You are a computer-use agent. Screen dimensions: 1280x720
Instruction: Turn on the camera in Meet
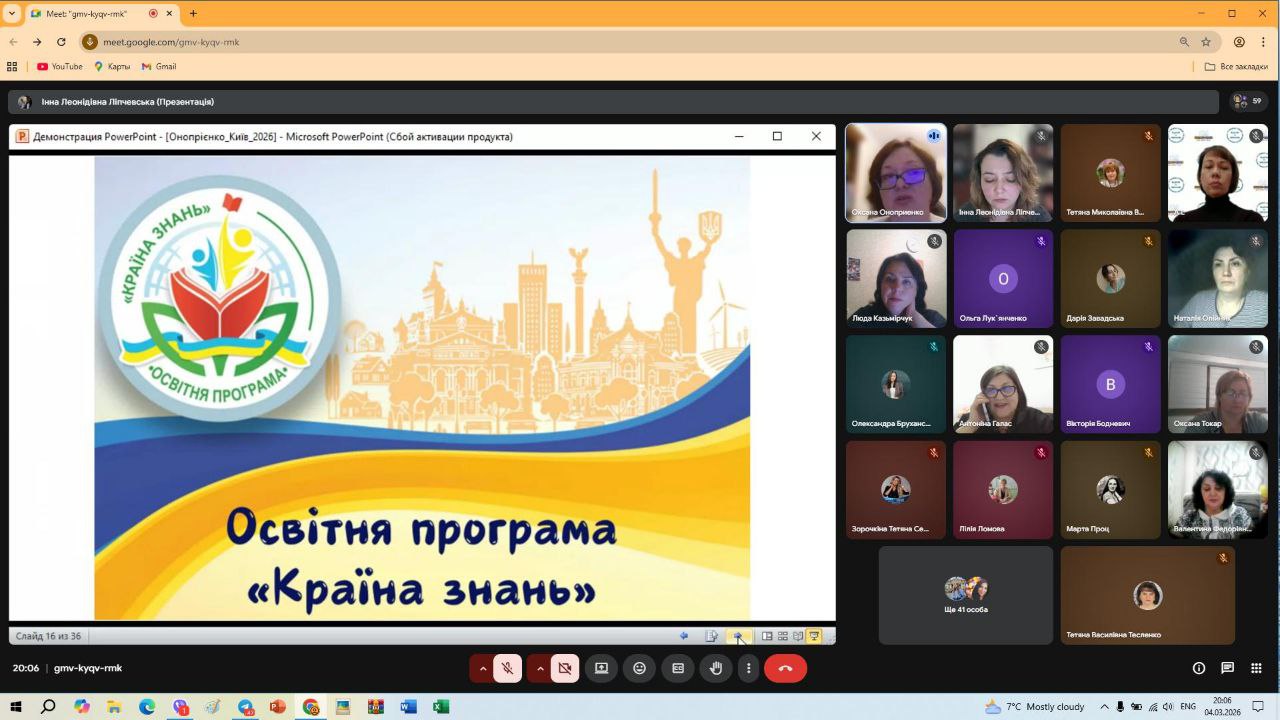(565, 668)
